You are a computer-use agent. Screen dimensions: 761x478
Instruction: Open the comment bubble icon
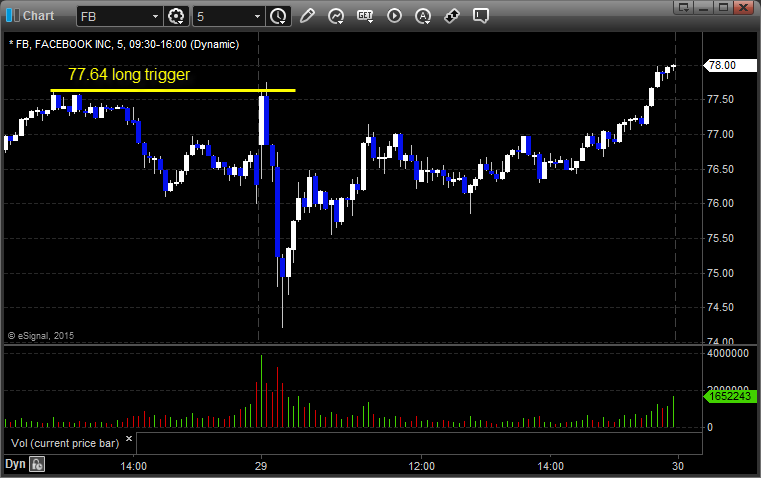pos(480,16)
